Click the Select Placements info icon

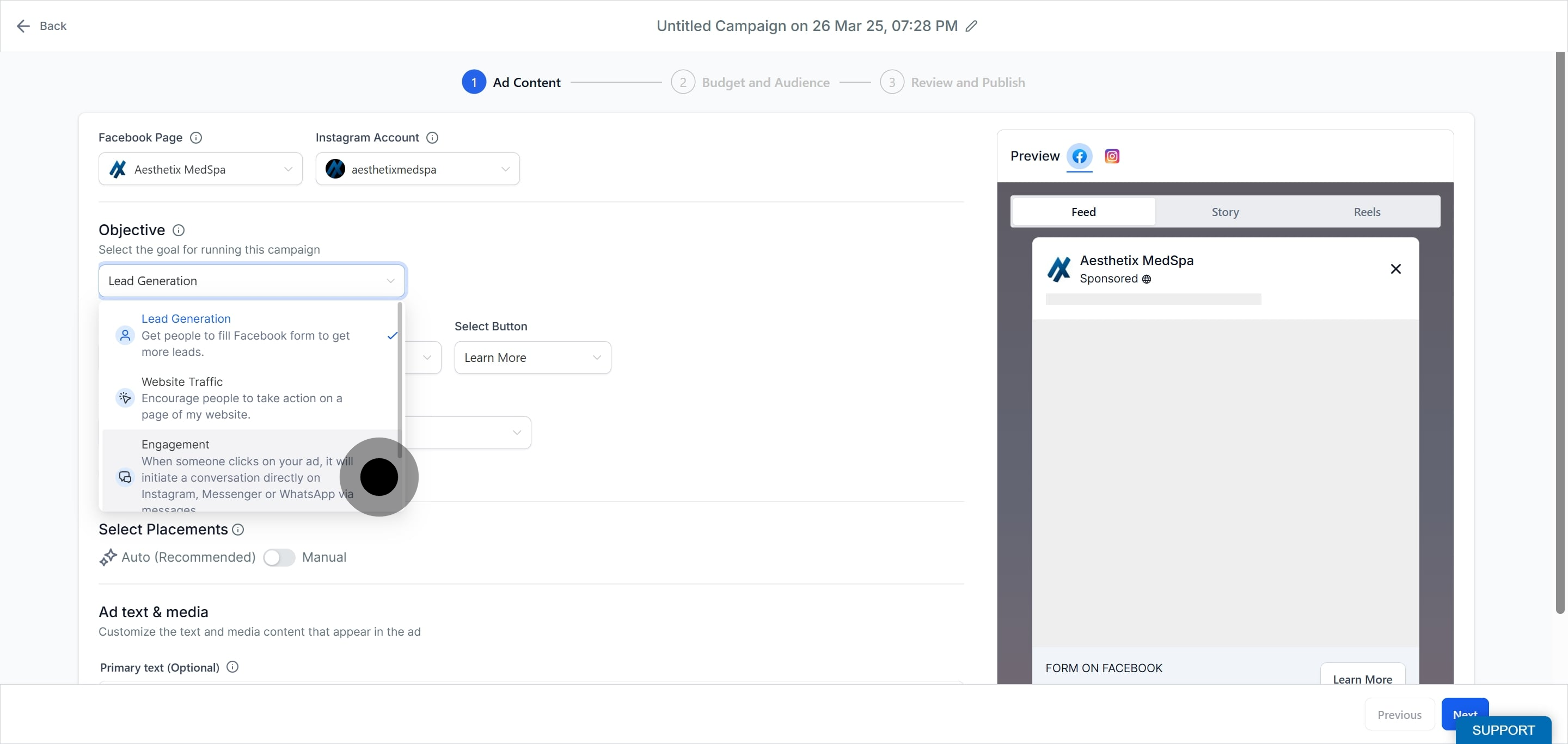tap(238, 529)
